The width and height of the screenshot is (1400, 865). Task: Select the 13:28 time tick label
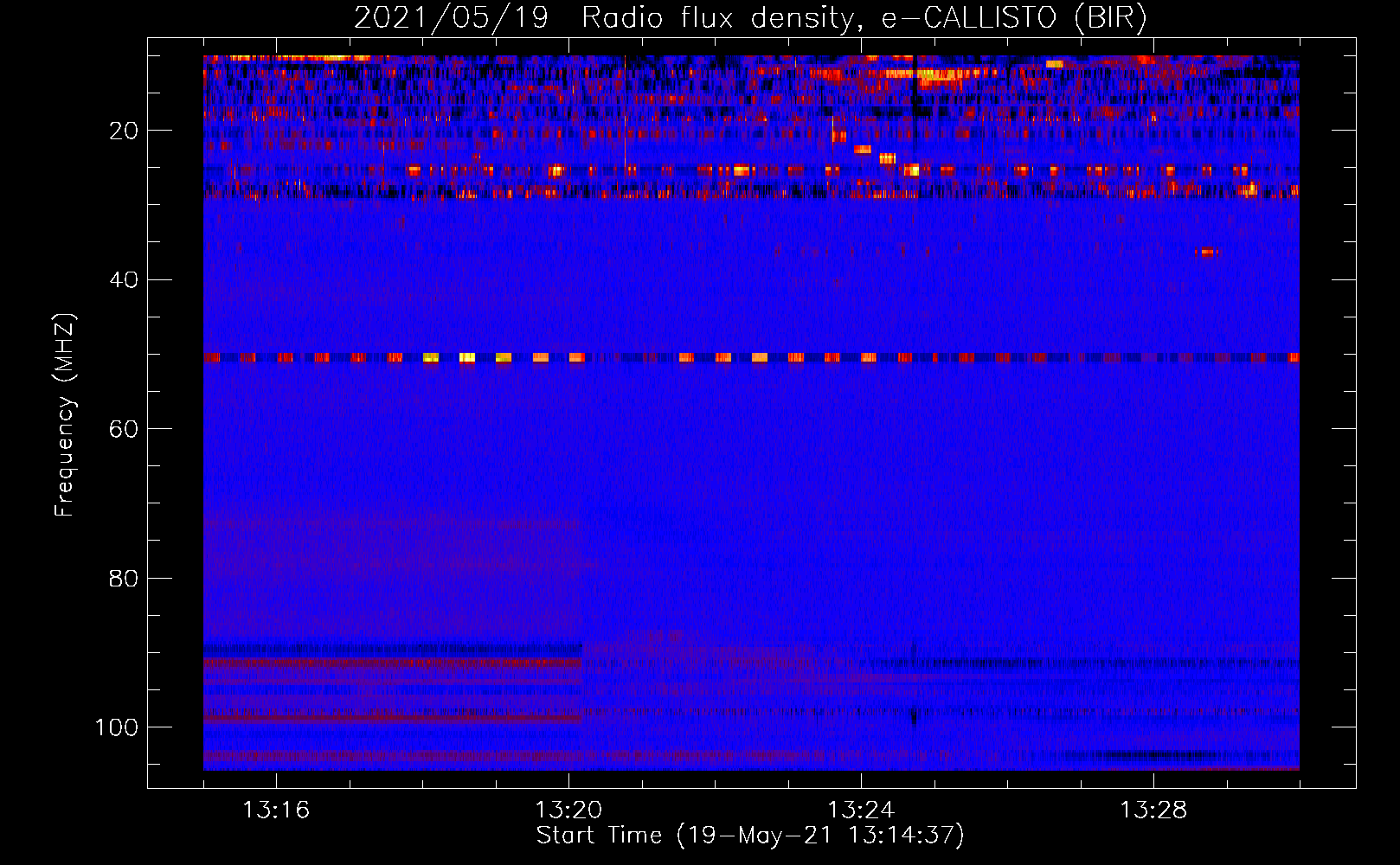[1153, 811]
